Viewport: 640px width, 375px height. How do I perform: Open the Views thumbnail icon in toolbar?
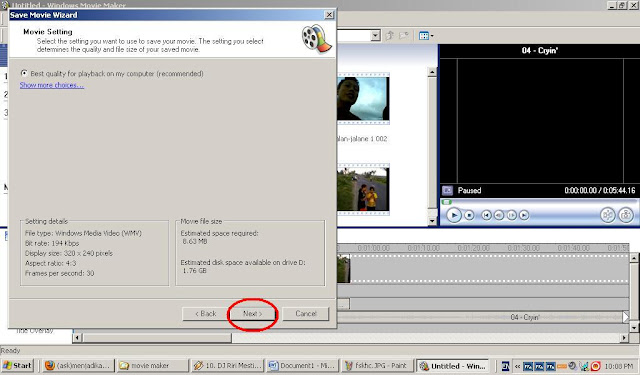pyautogui.click(x=424, y=36)
